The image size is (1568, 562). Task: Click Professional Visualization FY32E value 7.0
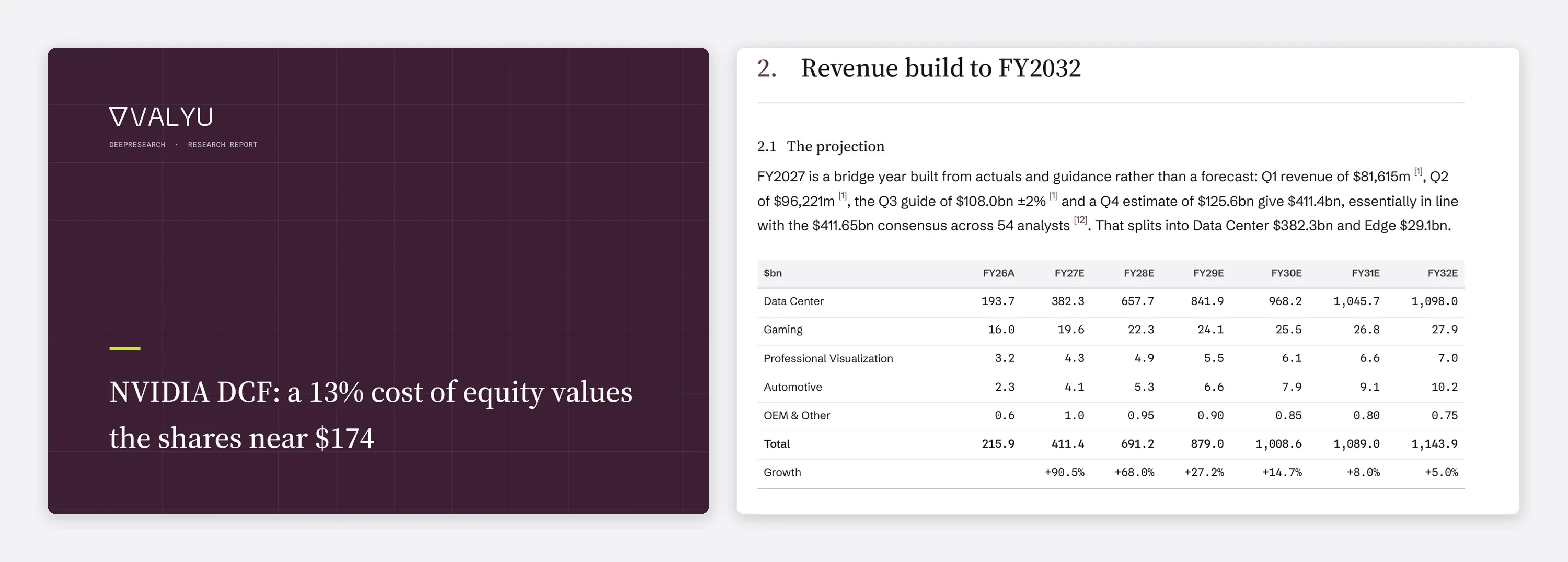point(1447,358)
